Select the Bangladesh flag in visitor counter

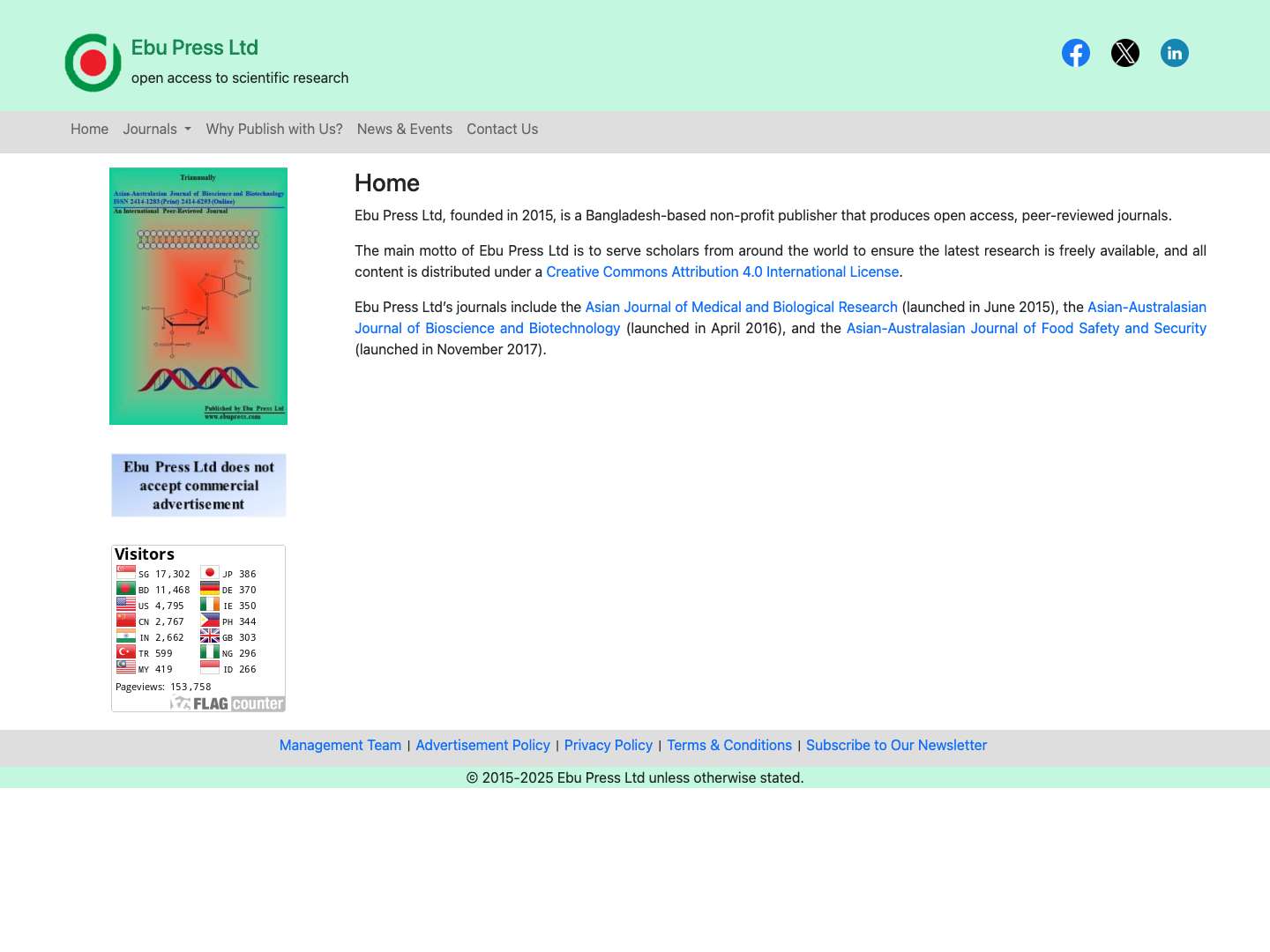[x=125, y=587]
